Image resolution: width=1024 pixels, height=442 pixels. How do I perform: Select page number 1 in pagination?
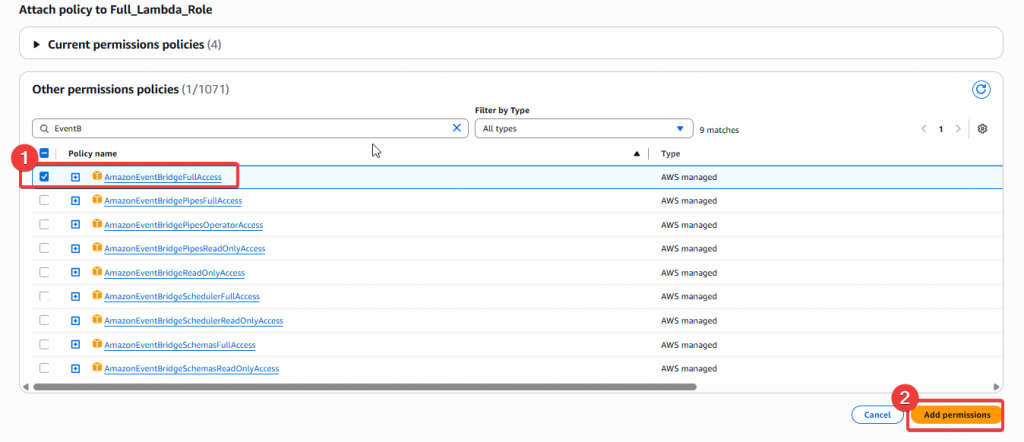tap(941, 129)
